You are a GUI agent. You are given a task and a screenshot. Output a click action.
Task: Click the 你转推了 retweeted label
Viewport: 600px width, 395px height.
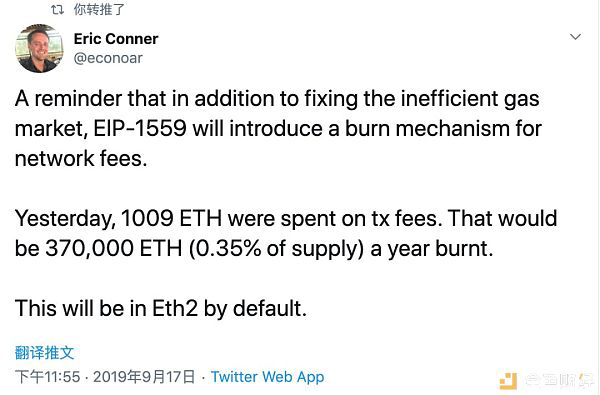coord(99,10)
